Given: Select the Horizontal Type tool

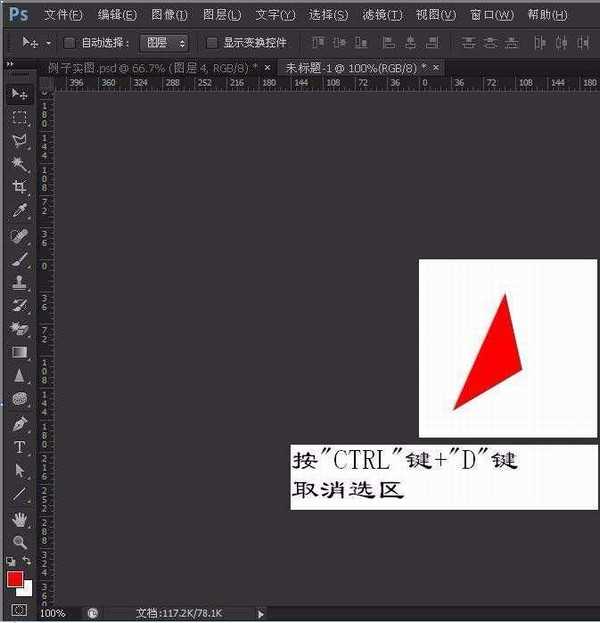Looking at the screenshot, I should click(x=19, y=447).
